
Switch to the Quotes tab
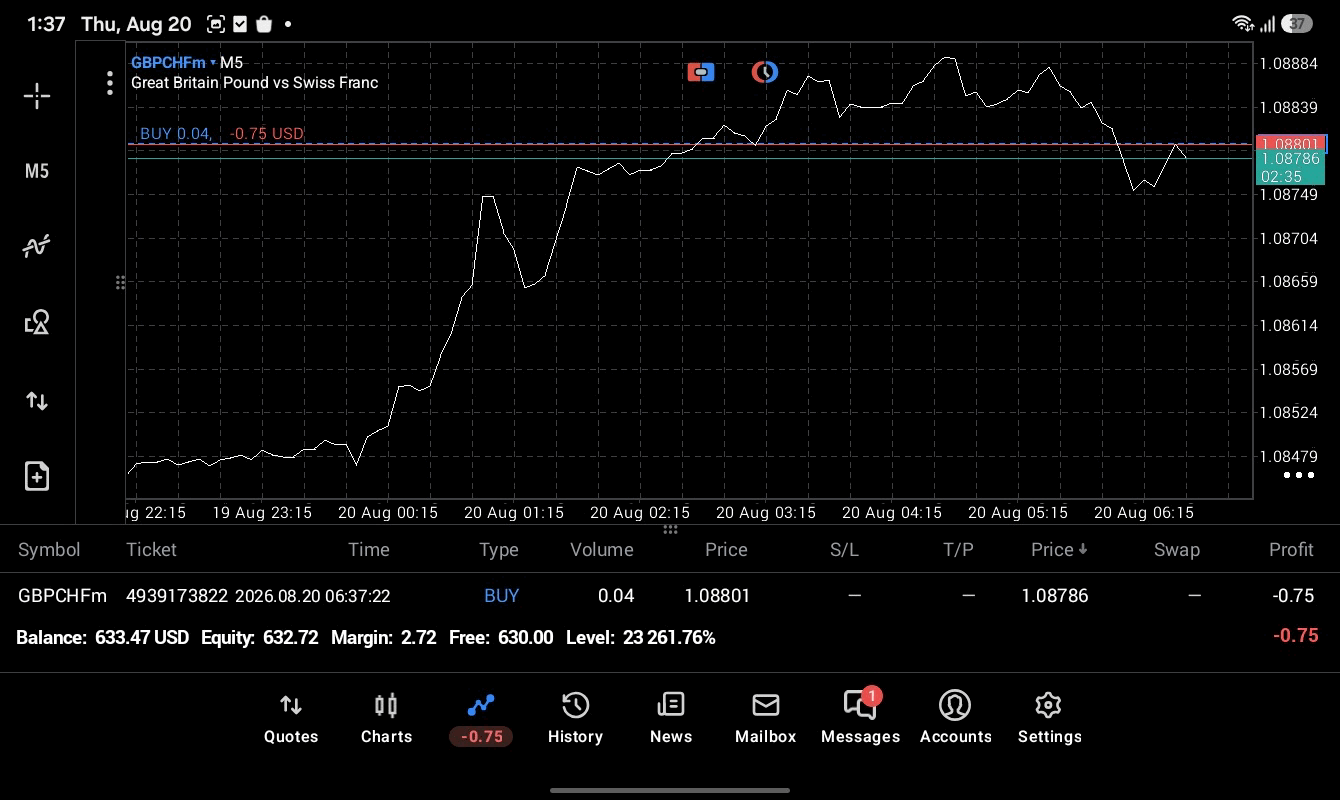click(x=291, y=719)
